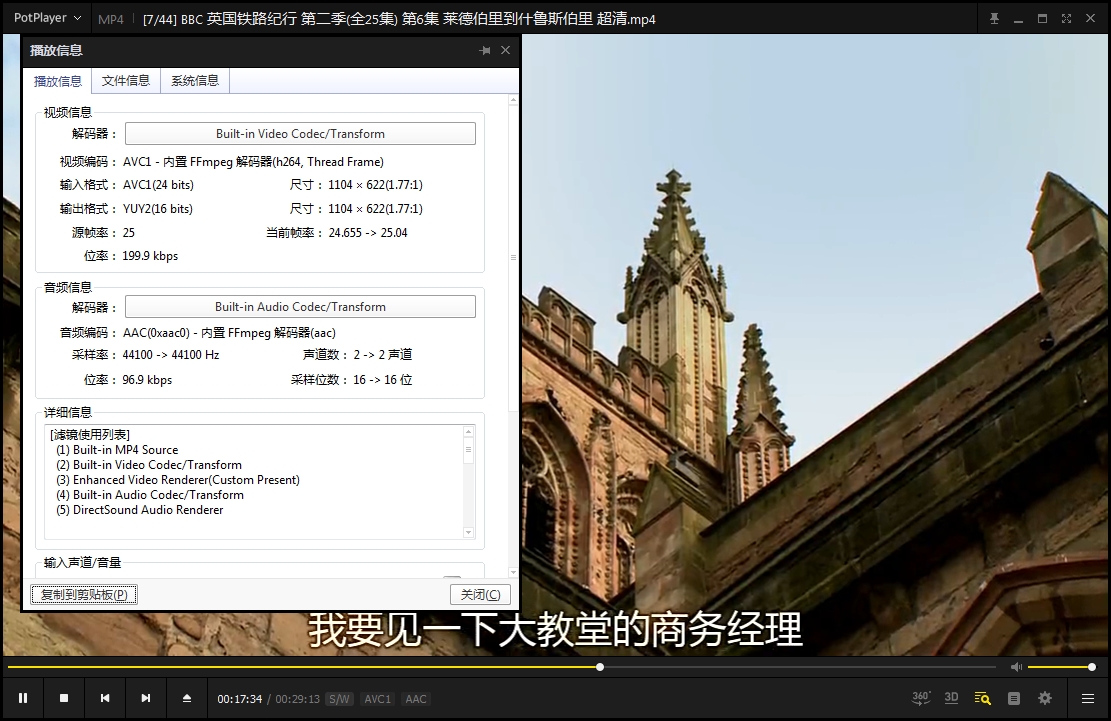Screen dimensions: 1111x721
Task: Minimize the PotPlayer window
Action: (x=1018, y=19)
